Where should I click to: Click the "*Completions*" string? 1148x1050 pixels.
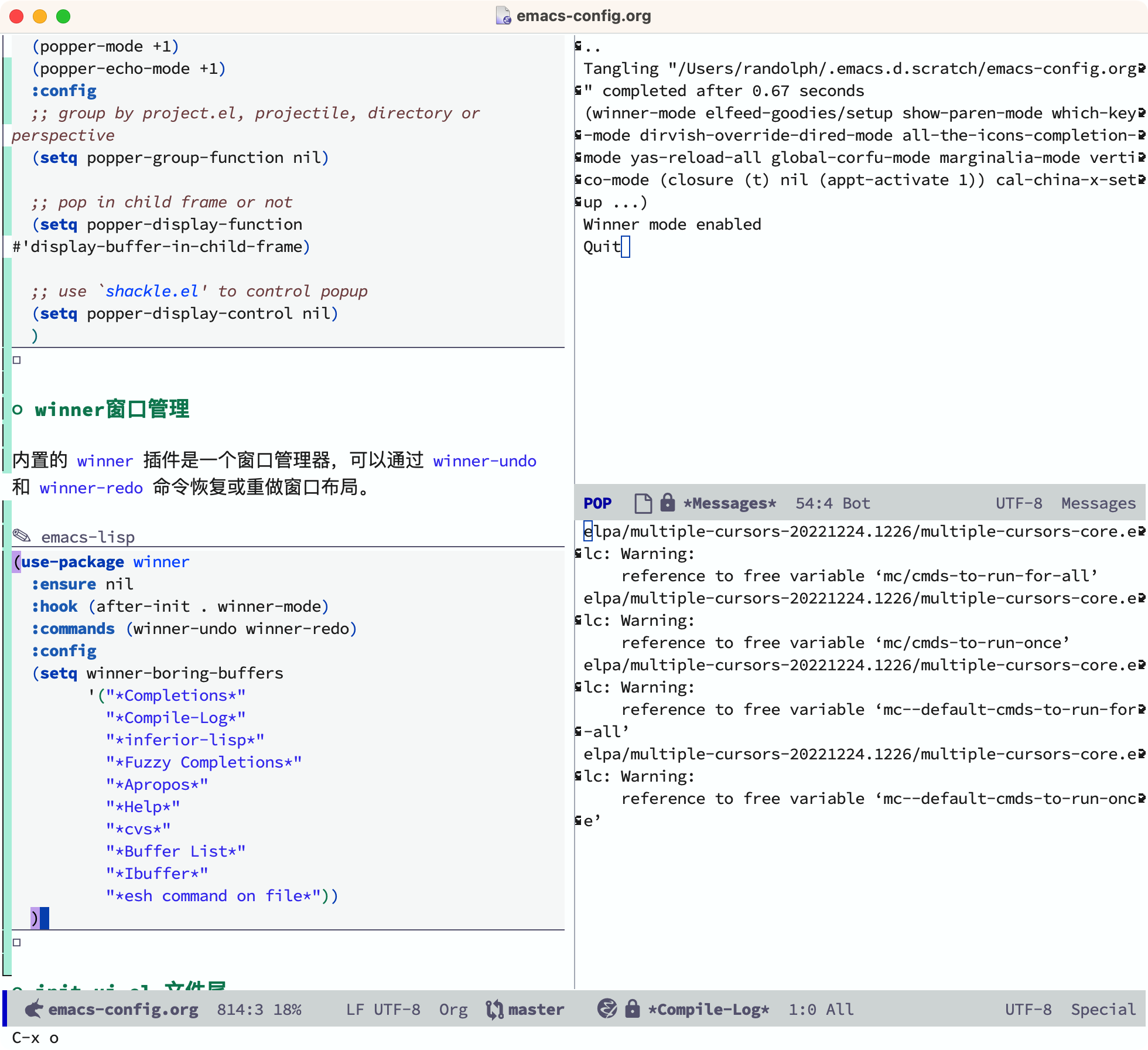(175, 696)
